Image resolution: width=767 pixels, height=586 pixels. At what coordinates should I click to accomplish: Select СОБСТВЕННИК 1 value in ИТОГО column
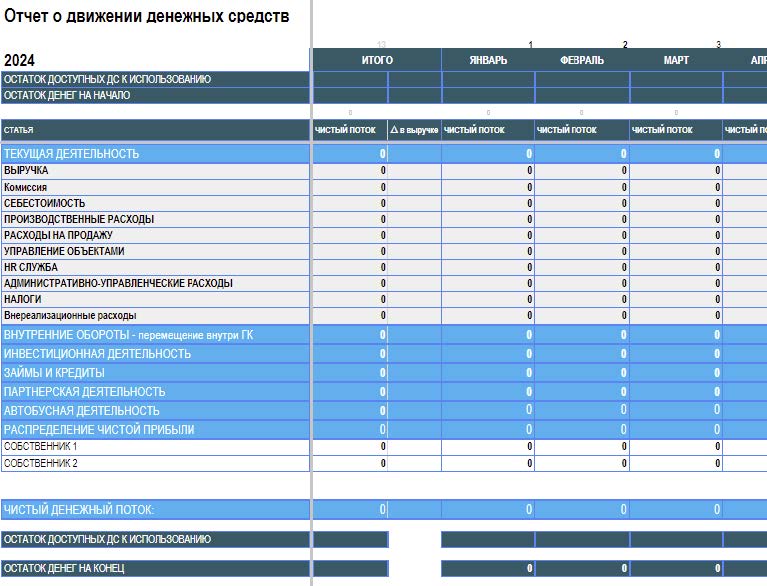[x=350, y=447]
